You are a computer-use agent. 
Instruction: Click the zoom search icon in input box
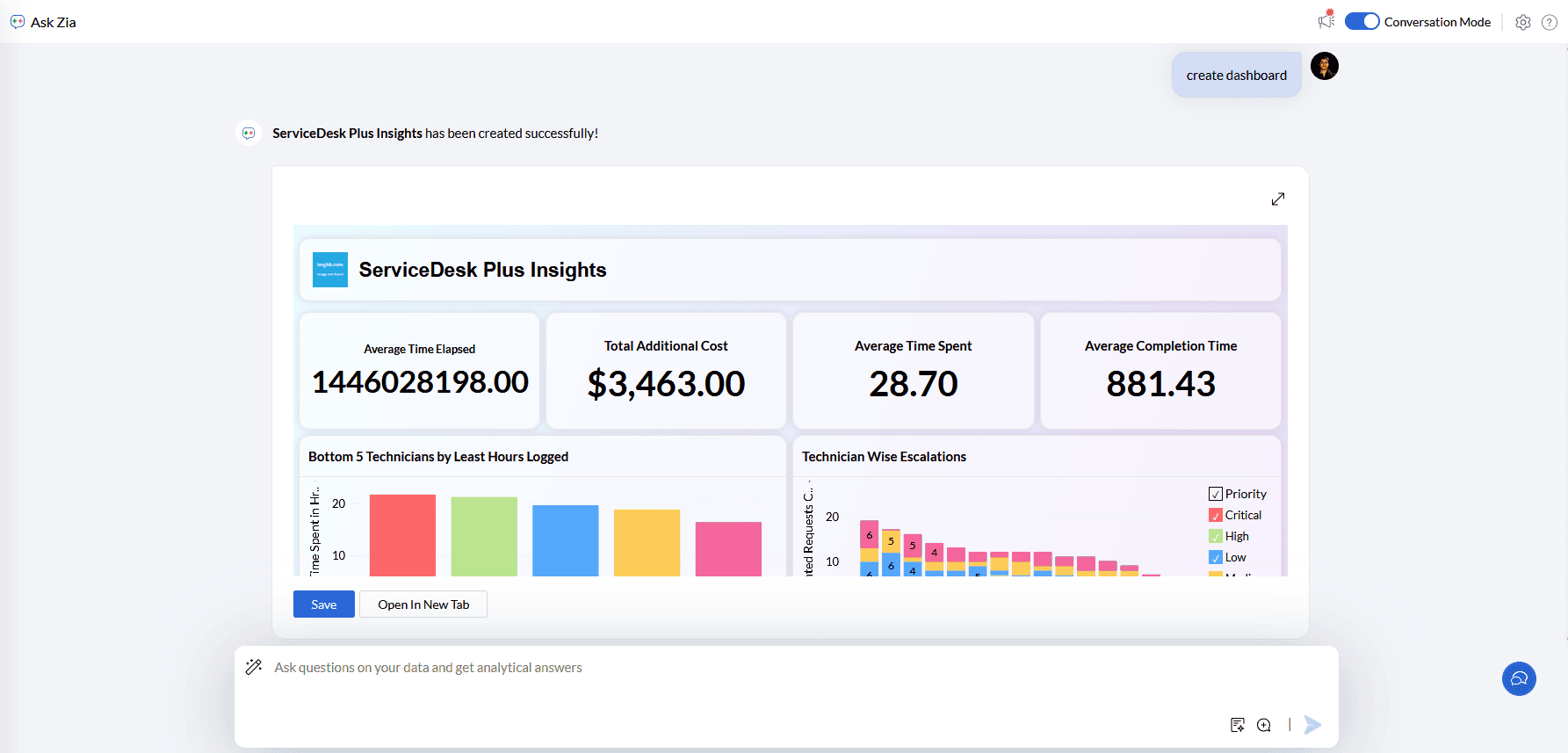click(1264, 725)
